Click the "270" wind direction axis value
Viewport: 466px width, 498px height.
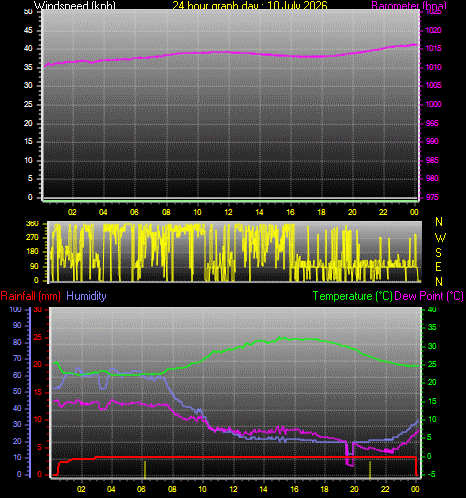point(32,238)
